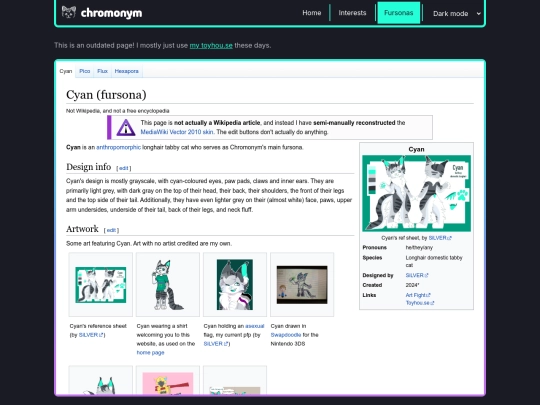
Task: Click the Created value 2024
Action: 412,285
